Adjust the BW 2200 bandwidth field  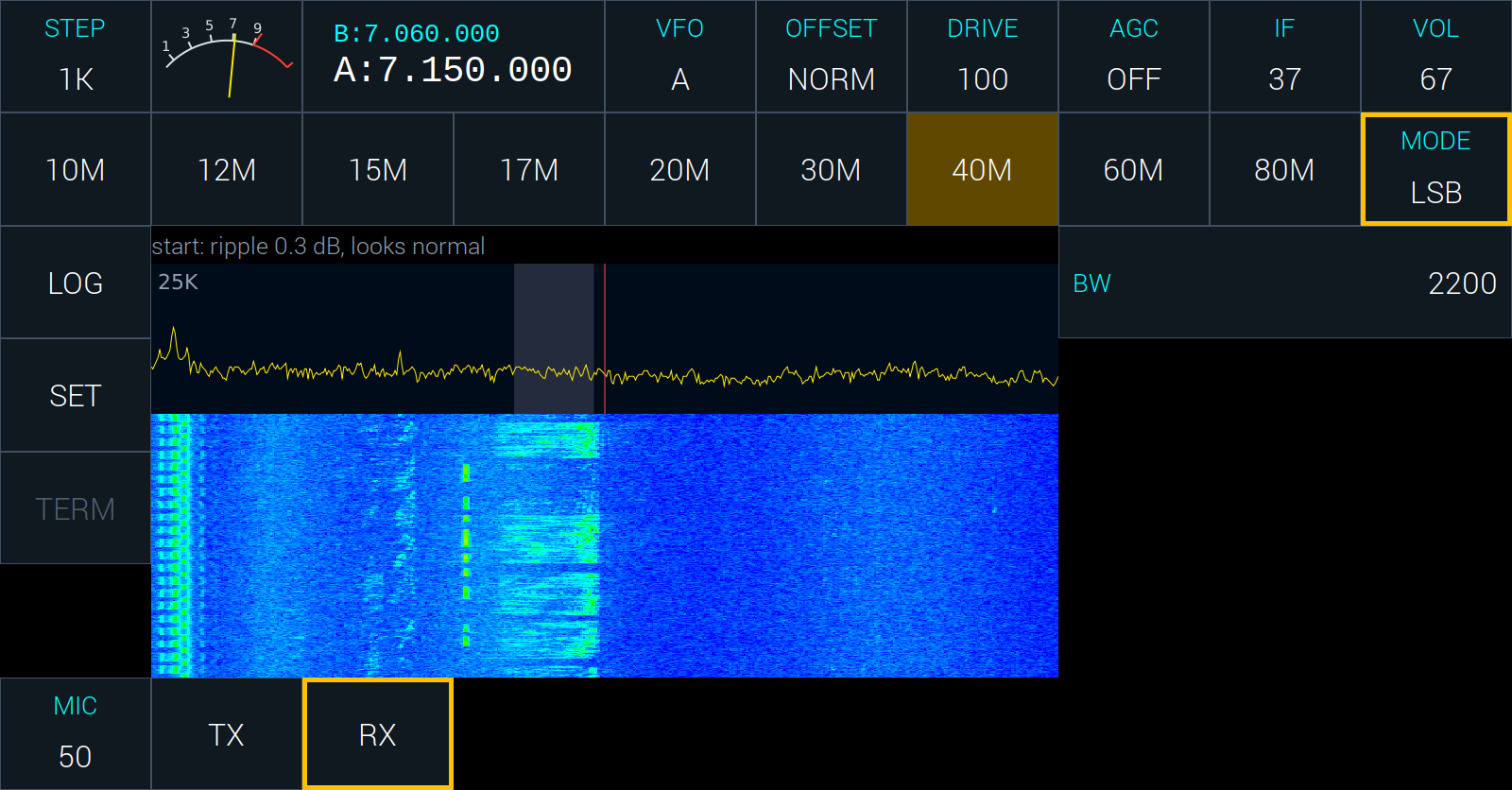tap(1285, 283)
